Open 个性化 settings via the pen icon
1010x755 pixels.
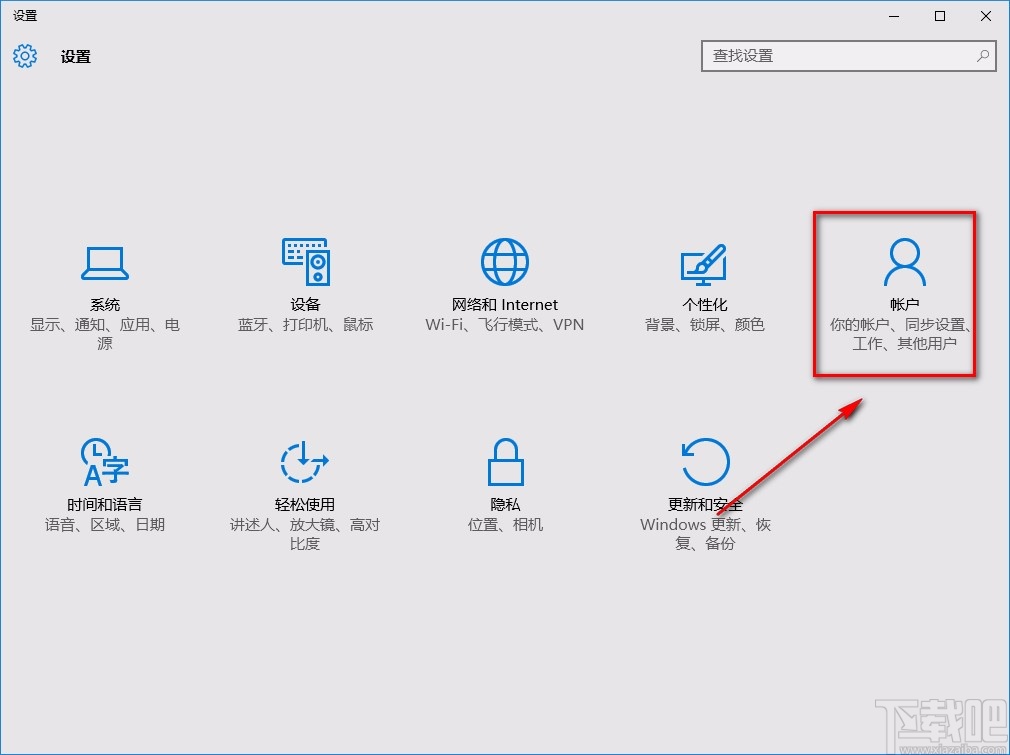point(705,262)
